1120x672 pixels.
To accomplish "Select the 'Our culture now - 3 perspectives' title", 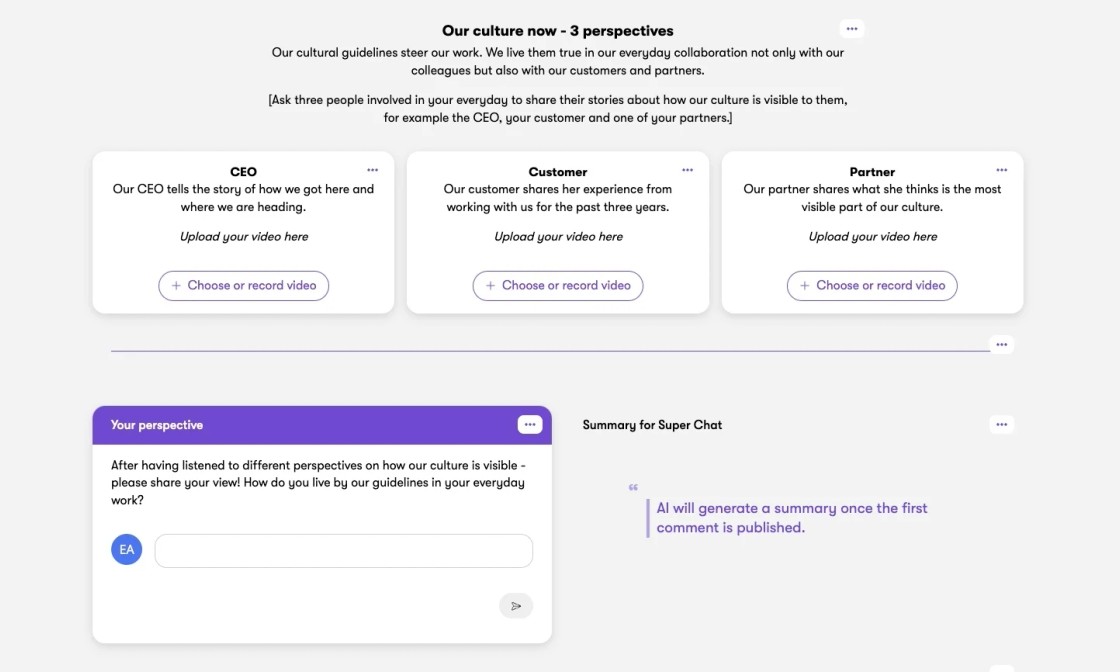I will [558, 31].
